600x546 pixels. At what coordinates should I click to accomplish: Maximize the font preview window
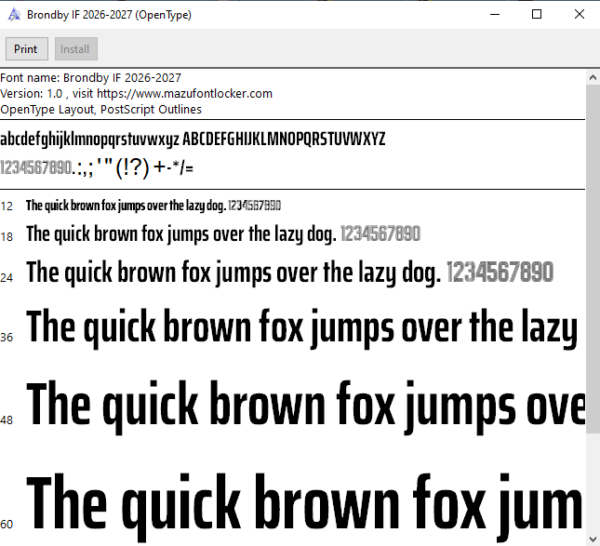click(x=537, y=15)
